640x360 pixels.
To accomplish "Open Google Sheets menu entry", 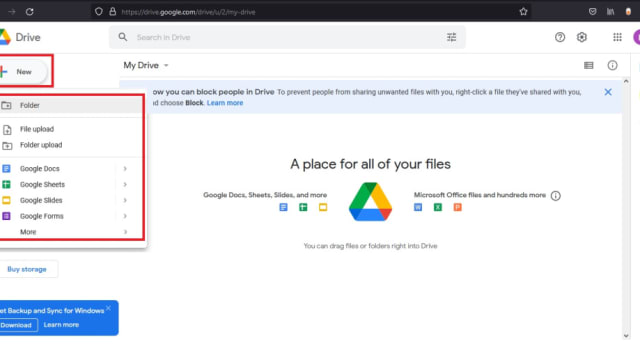I will coord(71,184).
